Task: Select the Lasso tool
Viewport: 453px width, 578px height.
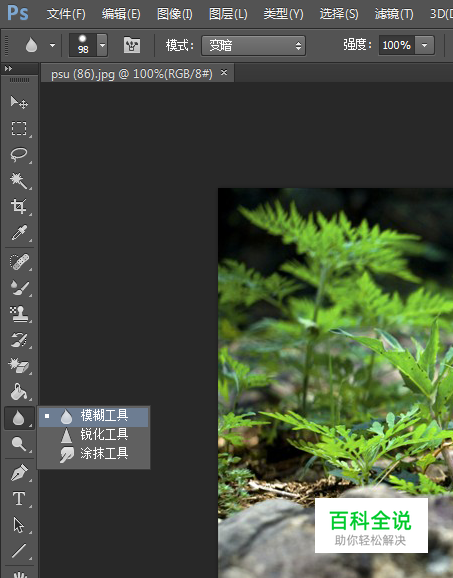Action: pyautogui.click(x=19, y=154)
